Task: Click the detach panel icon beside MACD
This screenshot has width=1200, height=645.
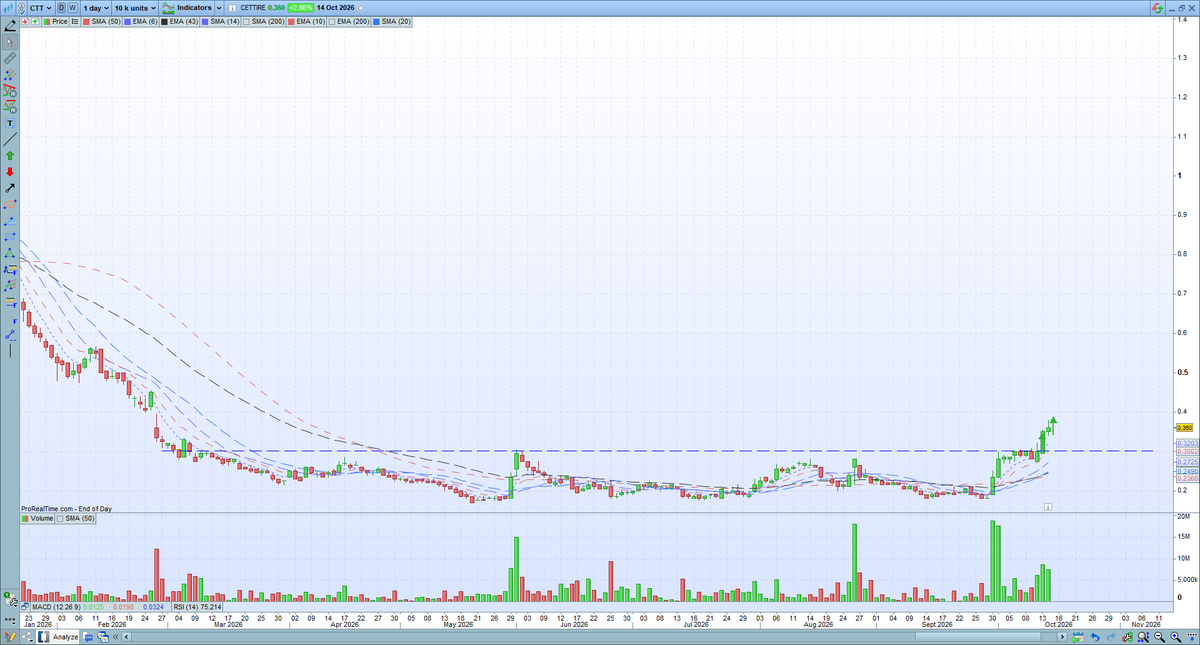Action: tap(24, 607)
